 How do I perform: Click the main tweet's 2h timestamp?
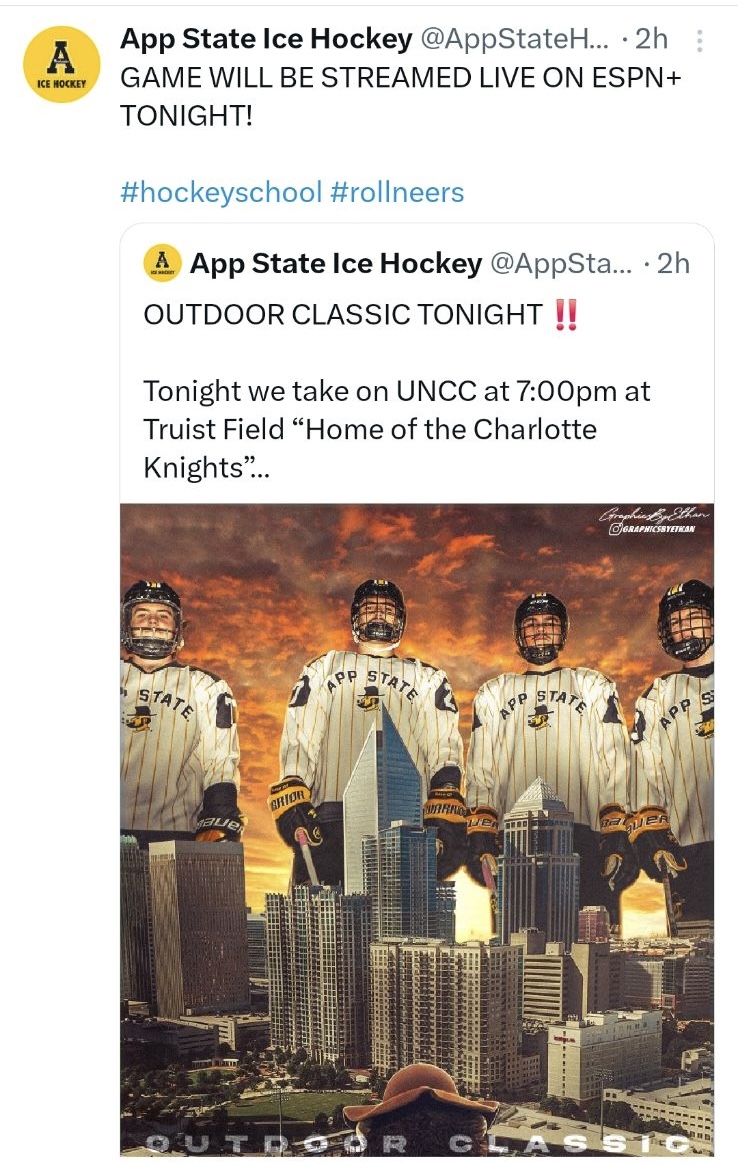click(651, 40)
